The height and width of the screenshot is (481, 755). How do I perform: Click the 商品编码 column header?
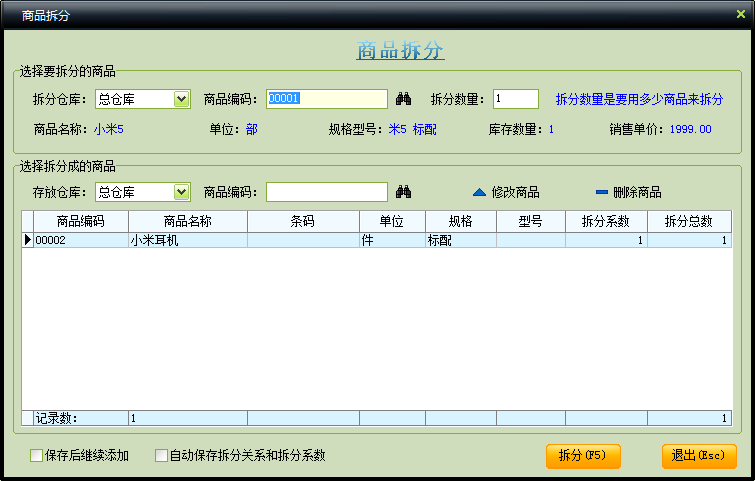click(x=80, y=221)
